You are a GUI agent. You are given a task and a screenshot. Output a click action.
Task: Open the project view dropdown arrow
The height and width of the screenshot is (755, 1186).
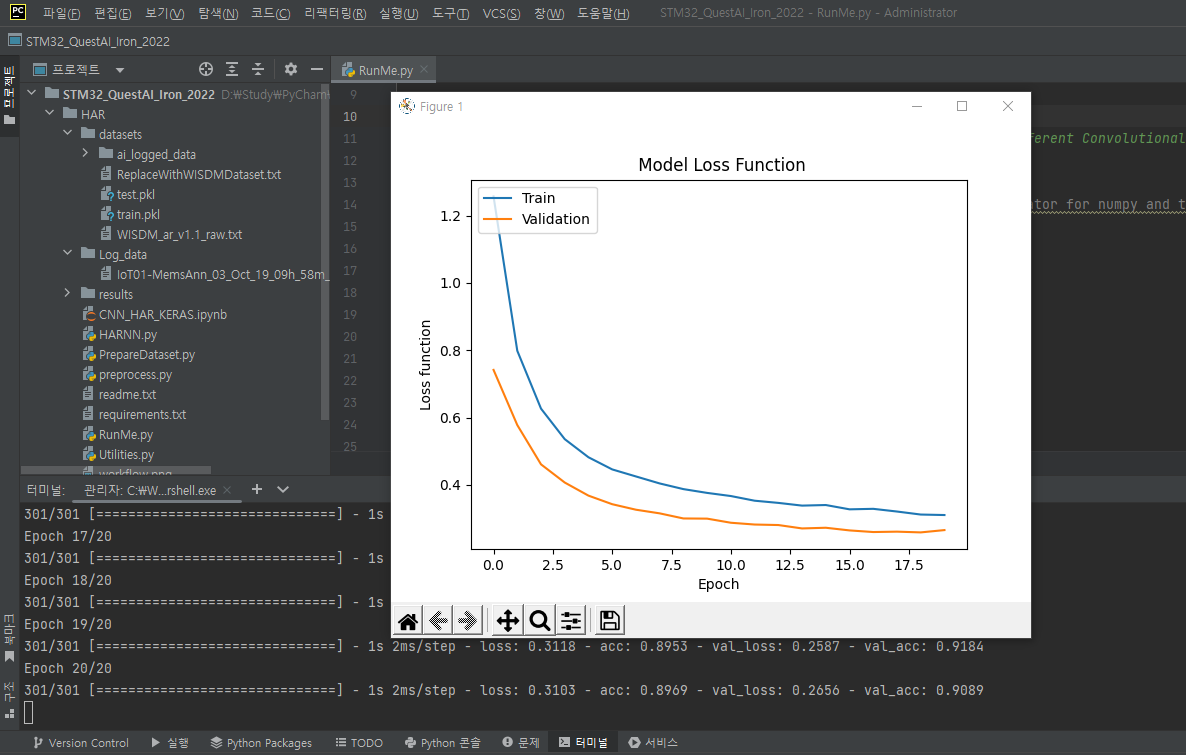[120, 70]
